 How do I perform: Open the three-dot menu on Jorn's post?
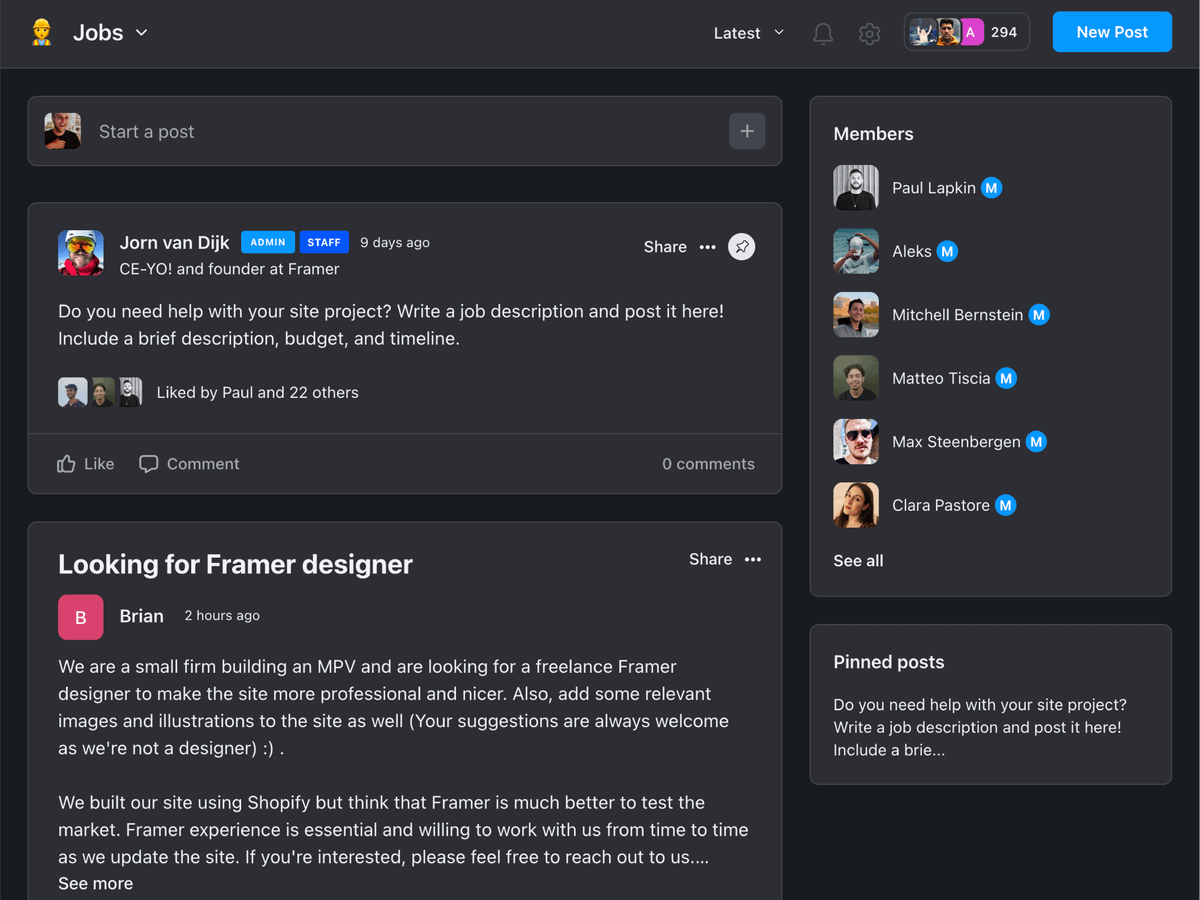click(708, 247)
